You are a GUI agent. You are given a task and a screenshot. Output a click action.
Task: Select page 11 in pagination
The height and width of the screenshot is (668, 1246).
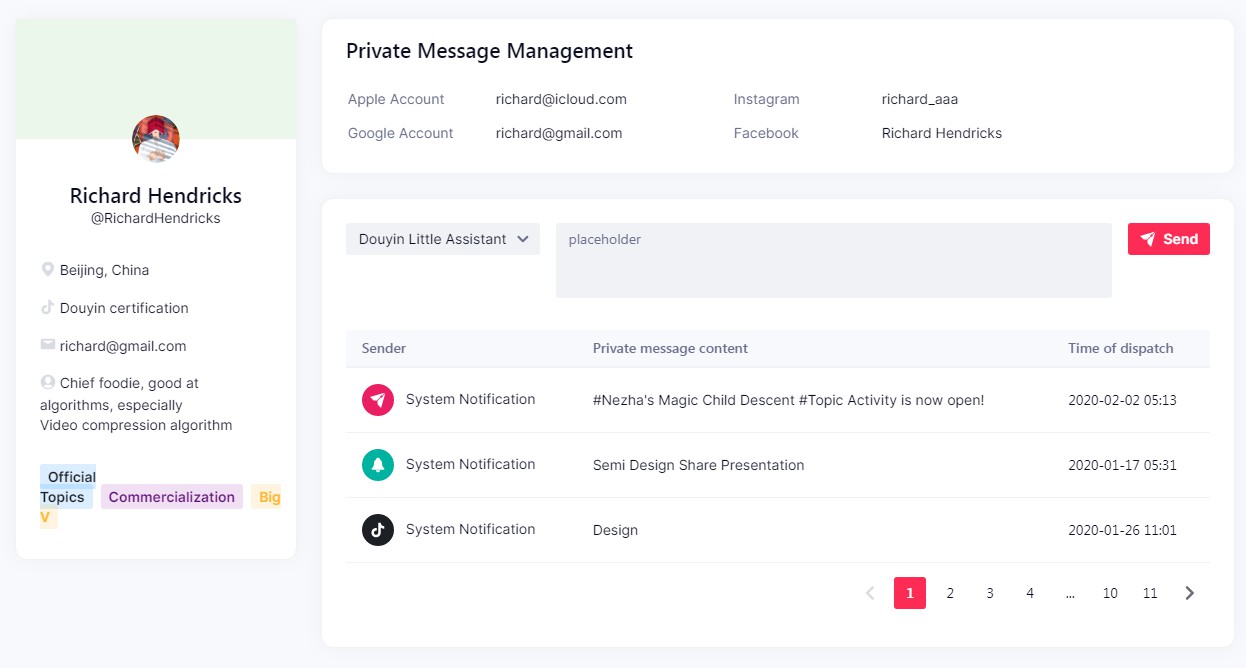[1150, 593]
